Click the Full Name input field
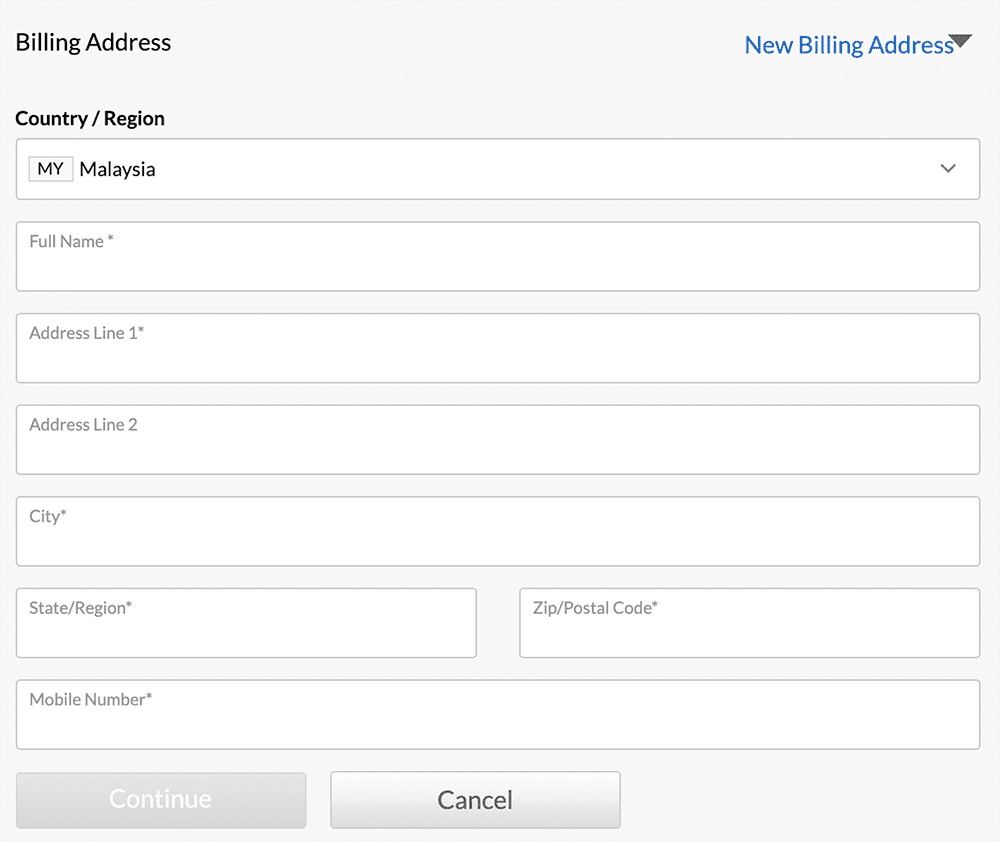 pyautogui.click(x=497, y=256)
